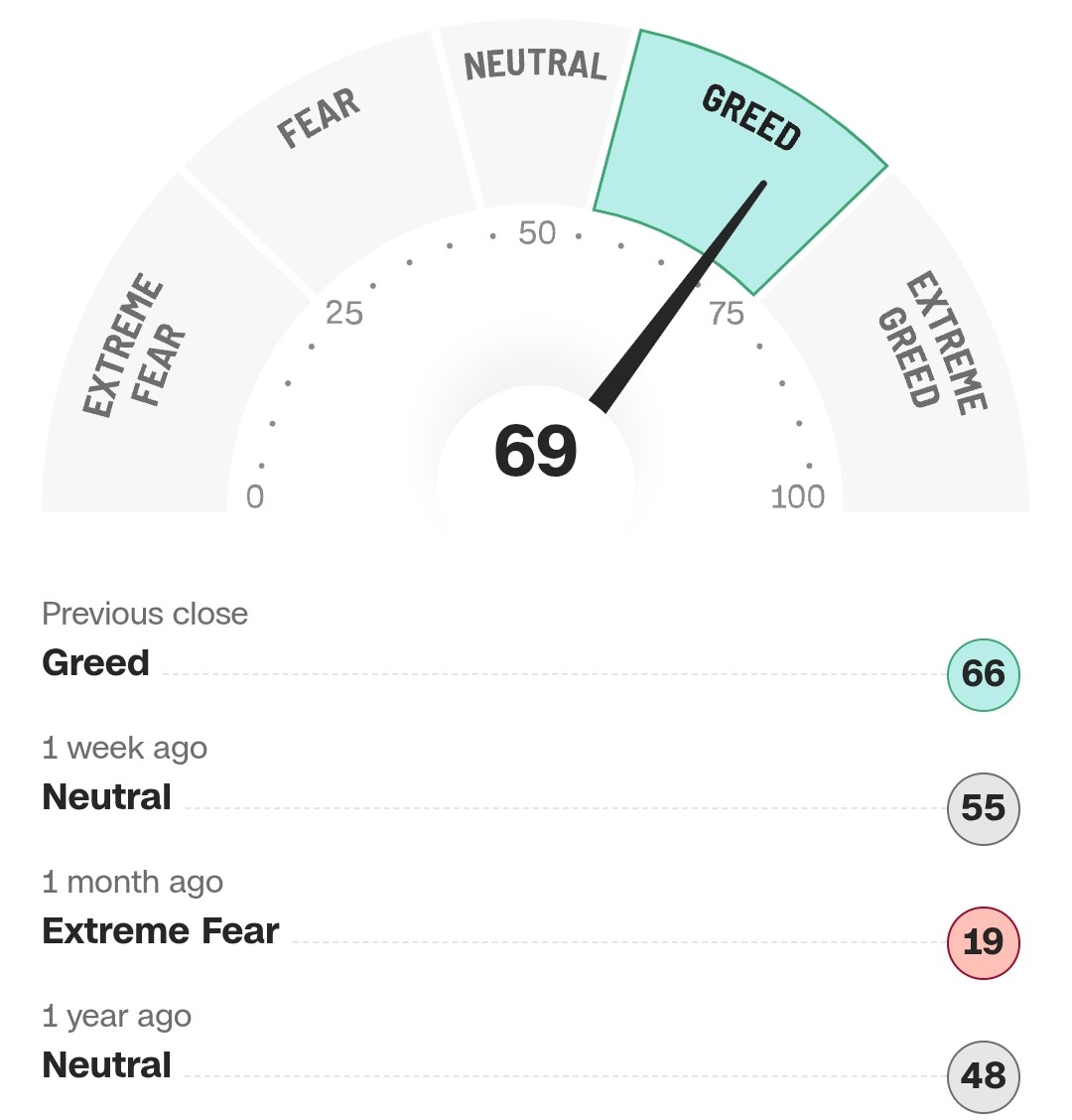The image size is (1072, 1120).
Task: Click the 1 year ago Neutral label
Action: [x=106, y=1065]
